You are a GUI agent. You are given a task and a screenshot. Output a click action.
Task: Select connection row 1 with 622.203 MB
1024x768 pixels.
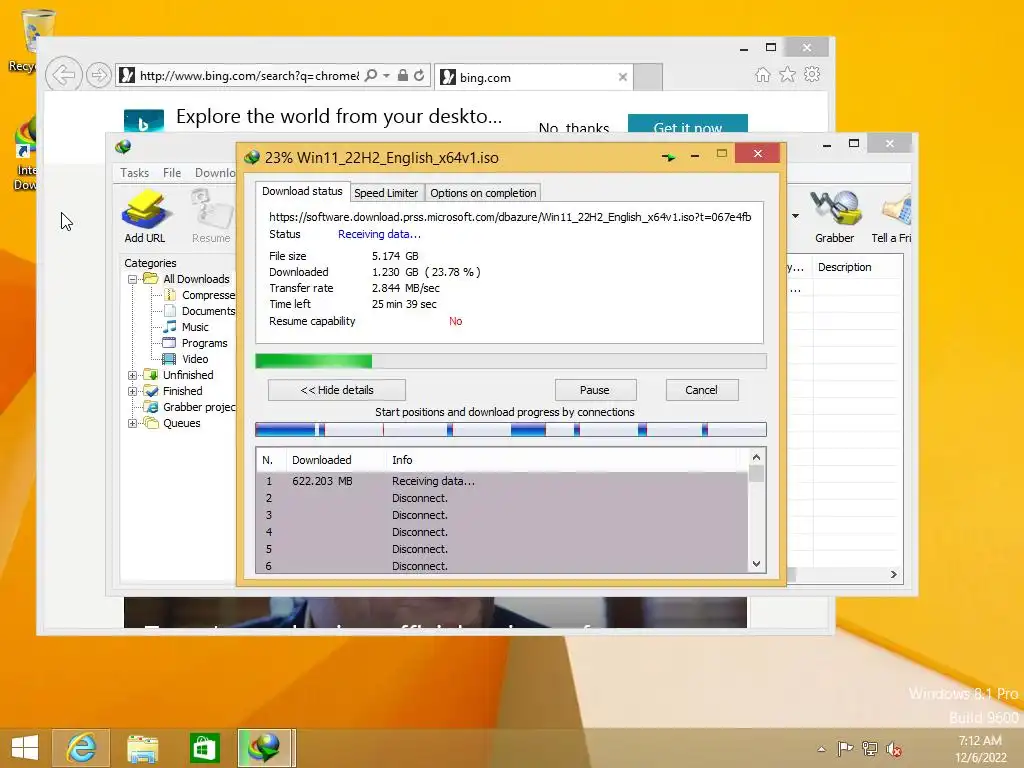click(502, 481)
